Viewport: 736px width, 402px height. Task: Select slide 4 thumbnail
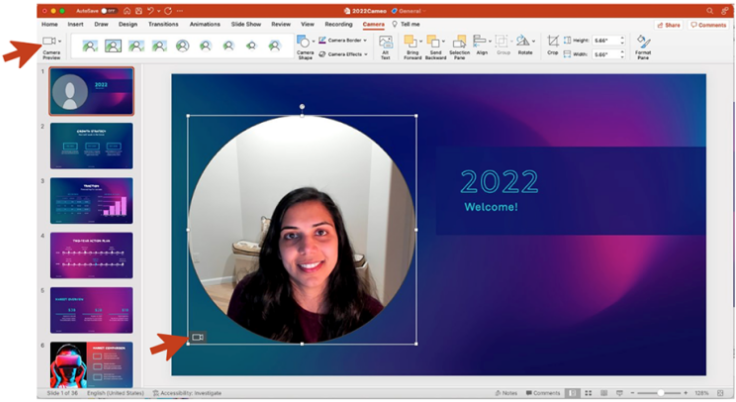[92, 255]
